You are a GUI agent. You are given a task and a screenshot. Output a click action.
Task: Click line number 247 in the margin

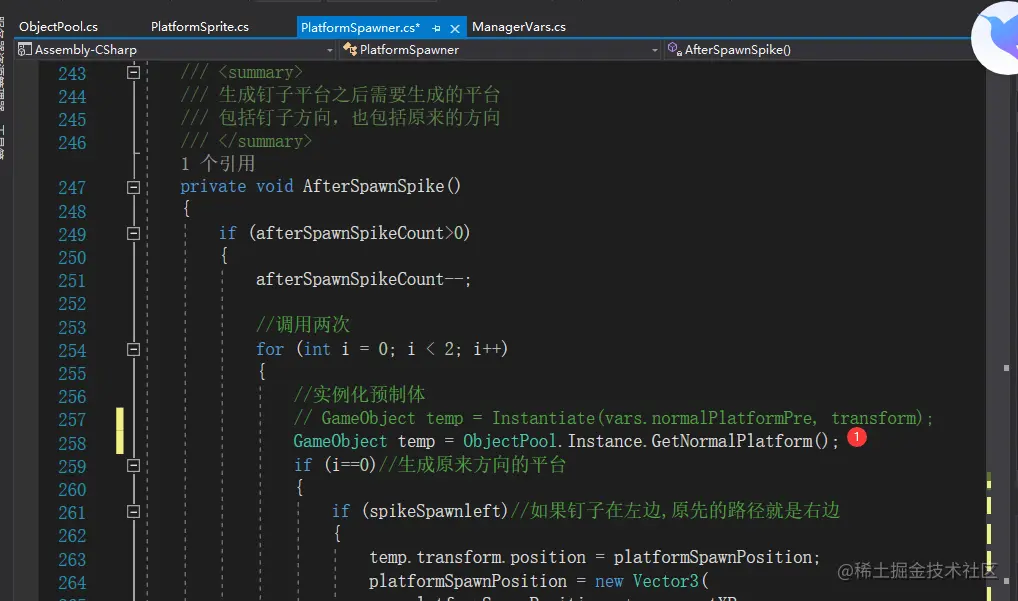point(72,188)
